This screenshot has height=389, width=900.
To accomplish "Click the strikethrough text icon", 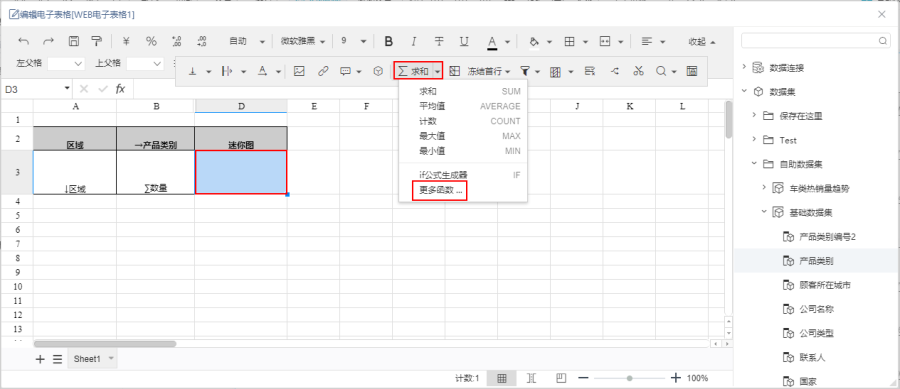I will pos(439,41).
